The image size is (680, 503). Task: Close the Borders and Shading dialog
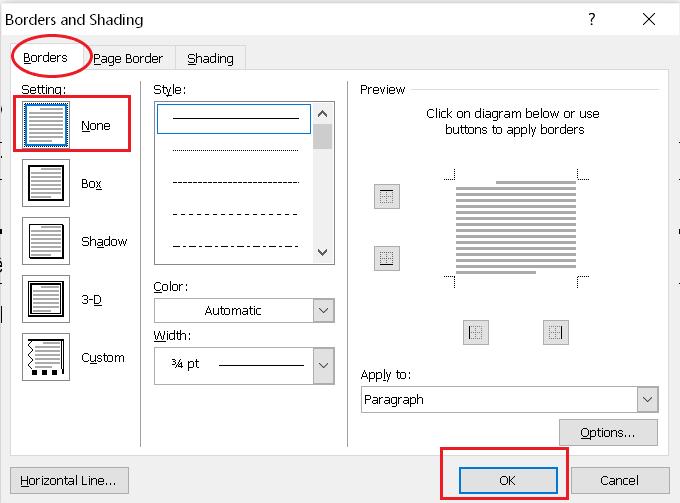tap(649, 19)
